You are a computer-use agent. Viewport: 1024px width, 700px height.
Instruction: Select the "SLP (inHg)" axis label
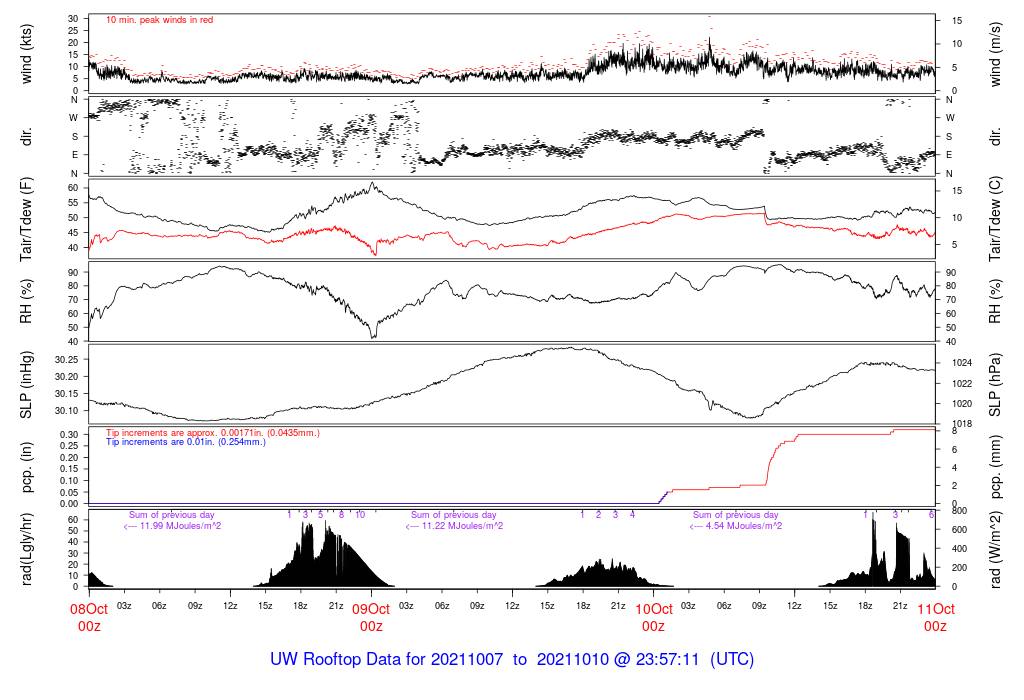tap(26, 385)
